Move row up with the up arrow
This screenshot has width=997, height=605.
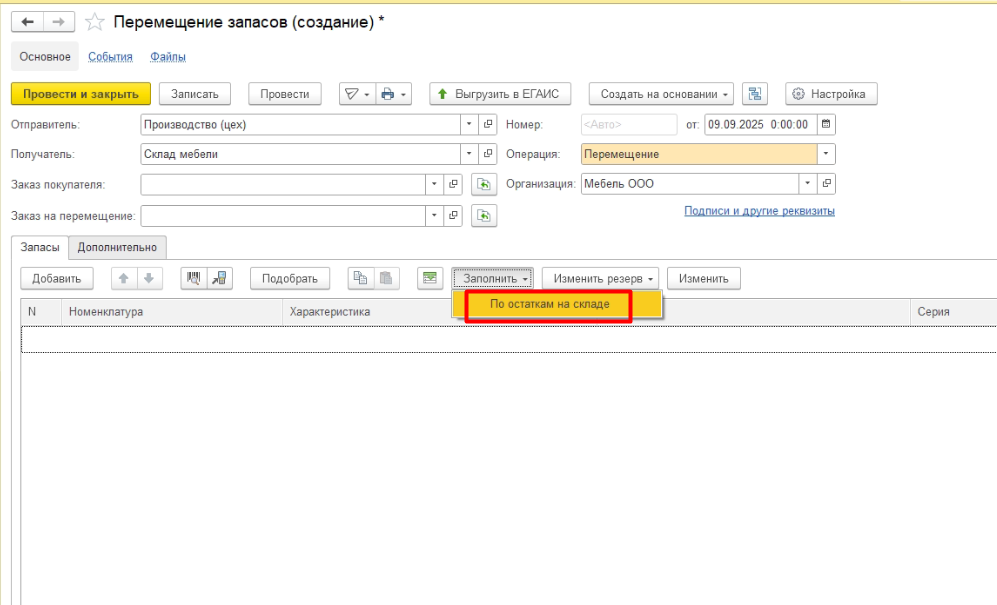[x=124, y=279]
